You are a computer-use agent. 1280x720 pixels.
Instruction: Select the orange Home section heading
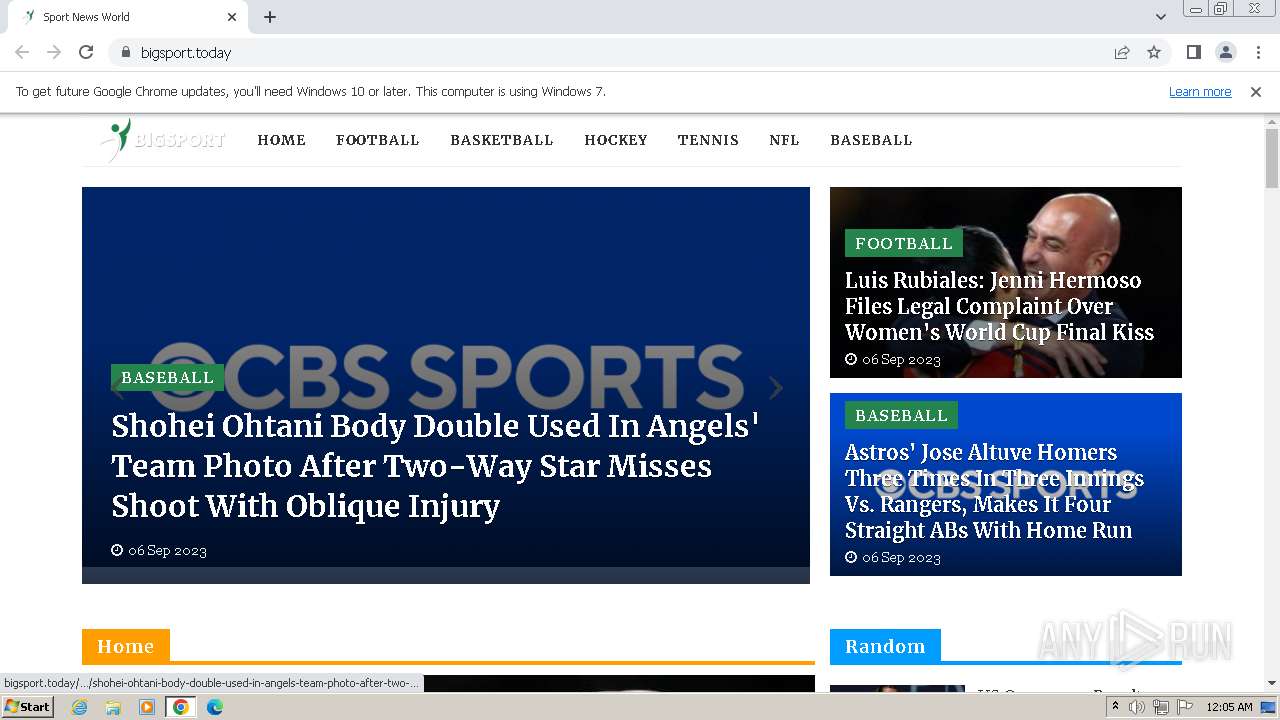pyautogui.click(x=126, y=646)
